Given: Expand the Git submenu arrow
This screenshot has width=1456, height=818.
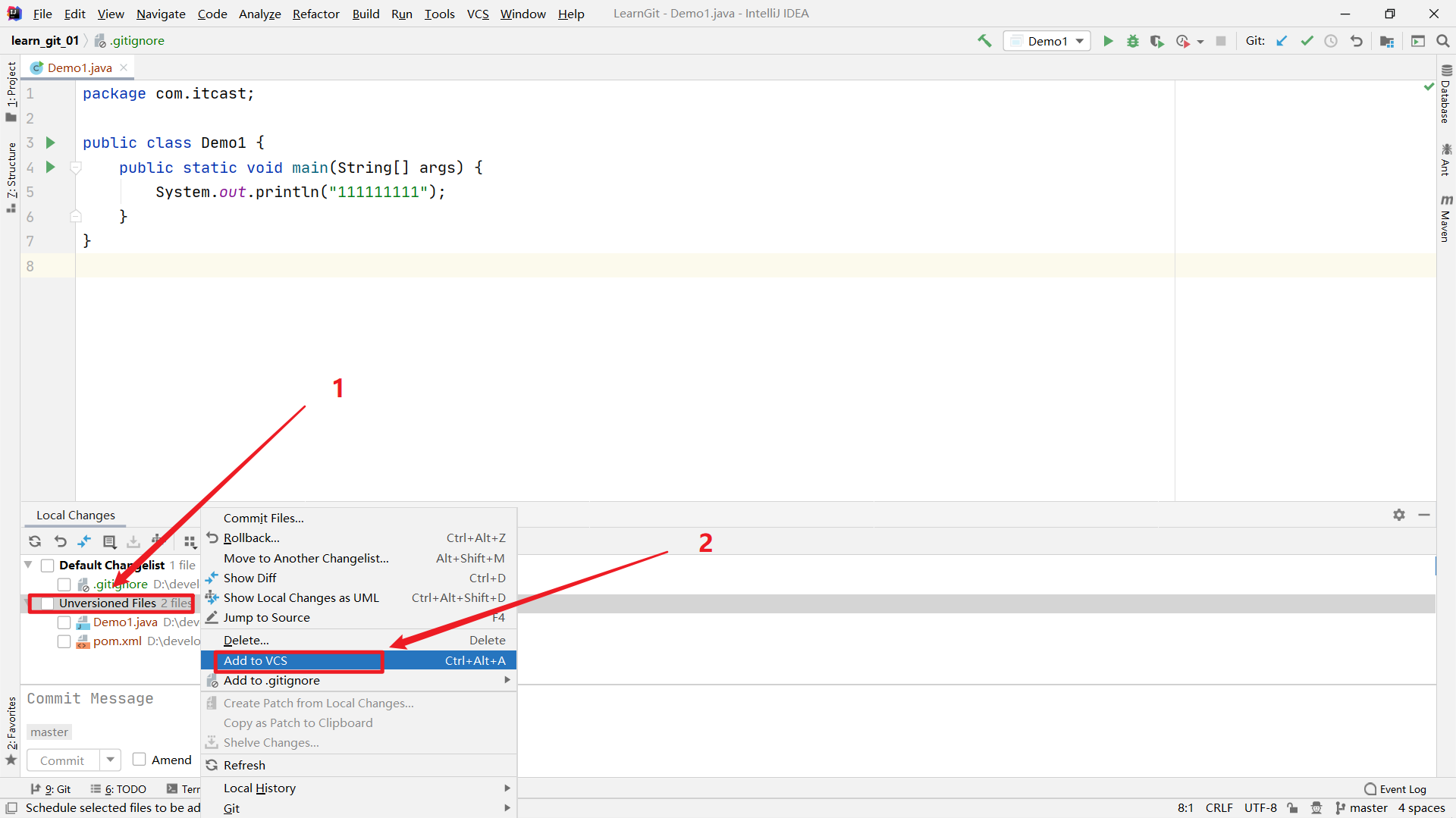Looking at the screenshot, I should coord(507,808).
